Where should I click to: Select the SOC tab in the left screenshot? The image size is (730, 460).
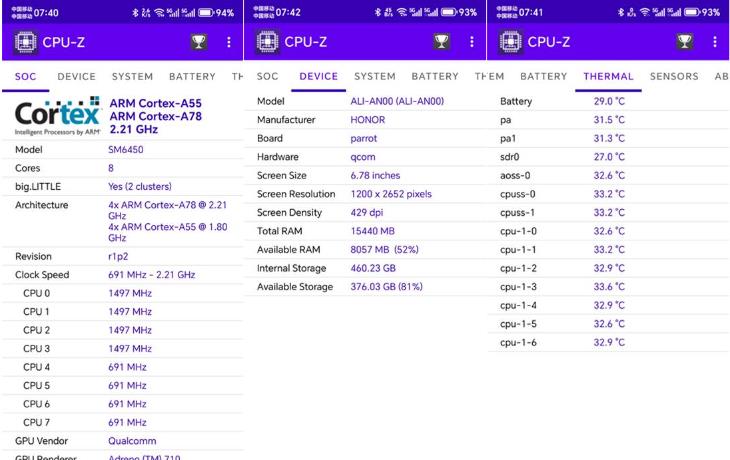(26, 76)
